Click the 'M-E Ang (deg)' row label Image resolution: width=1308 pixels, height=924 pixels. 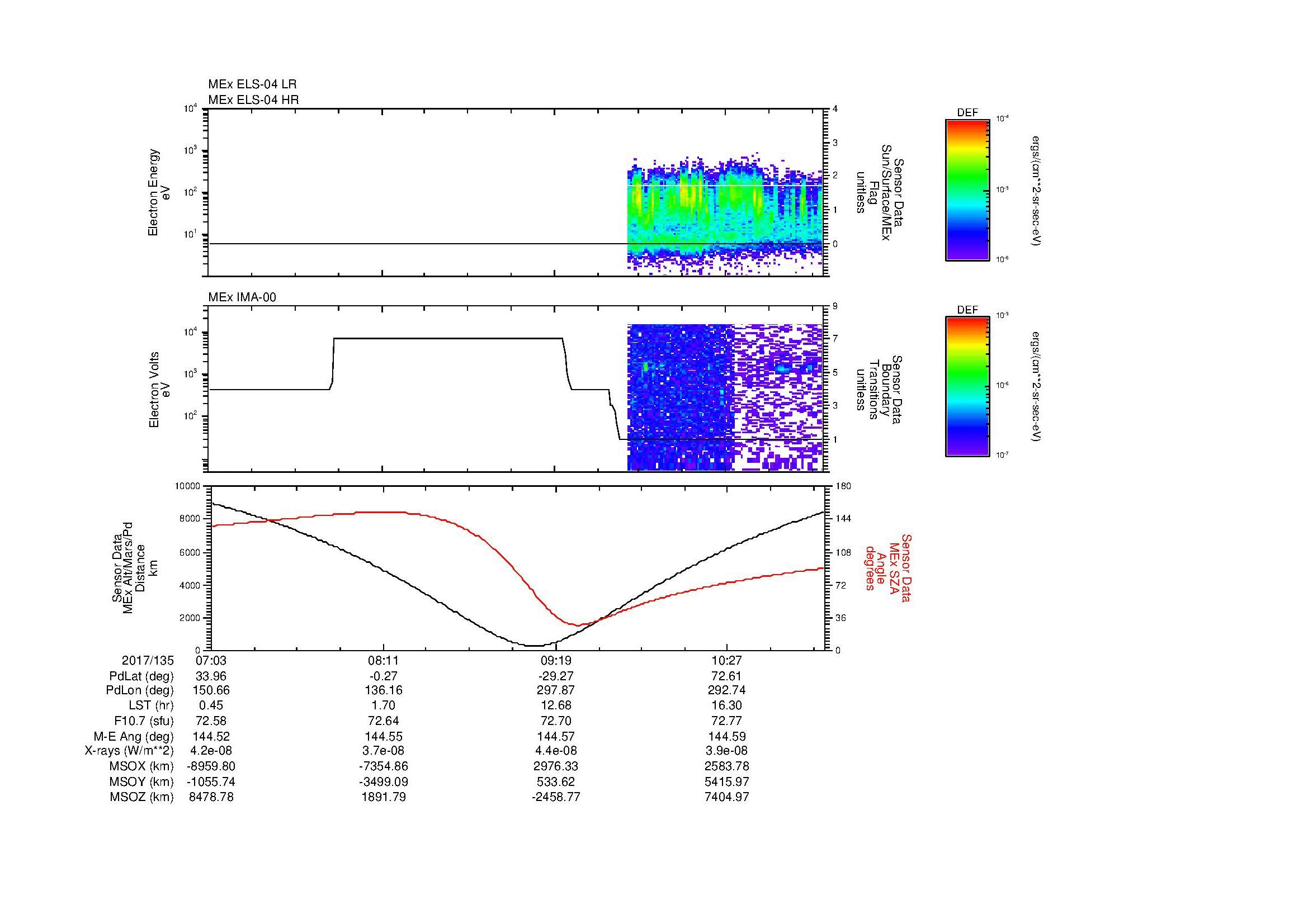133,737
